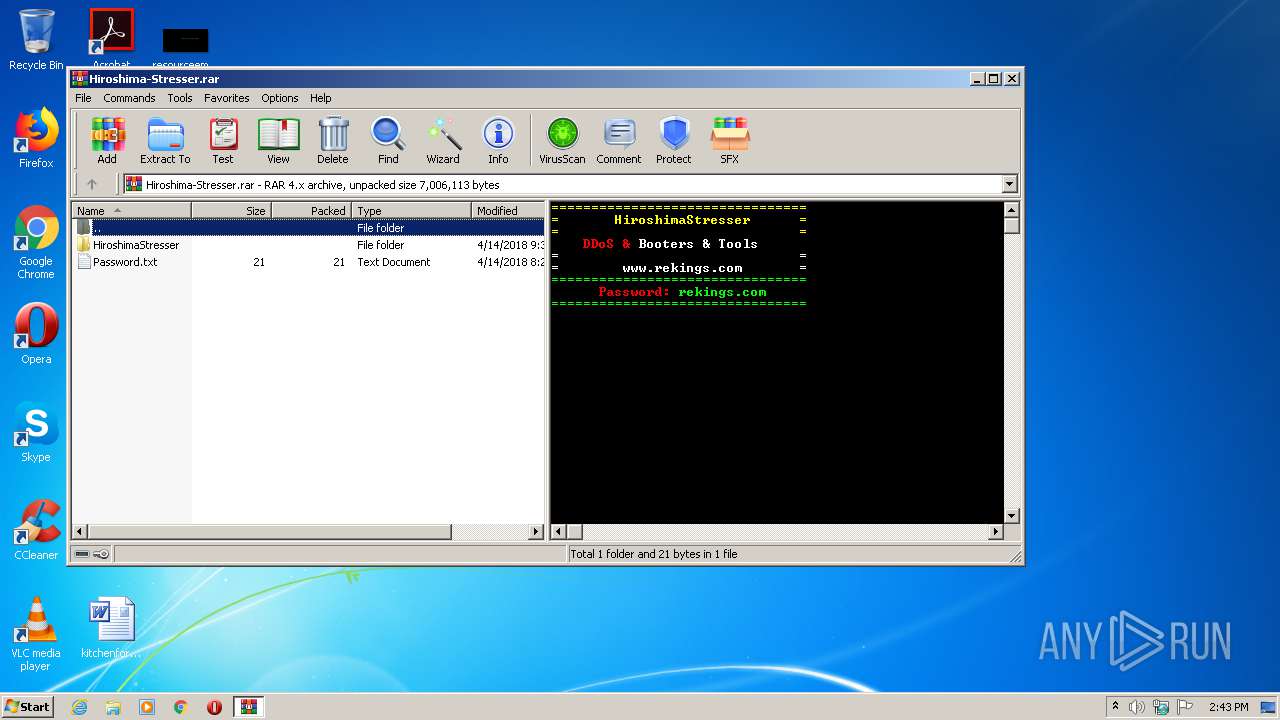This screenshot has width=1280, height=720.
Task: Click the volume tray icon
Action: 1137,707
